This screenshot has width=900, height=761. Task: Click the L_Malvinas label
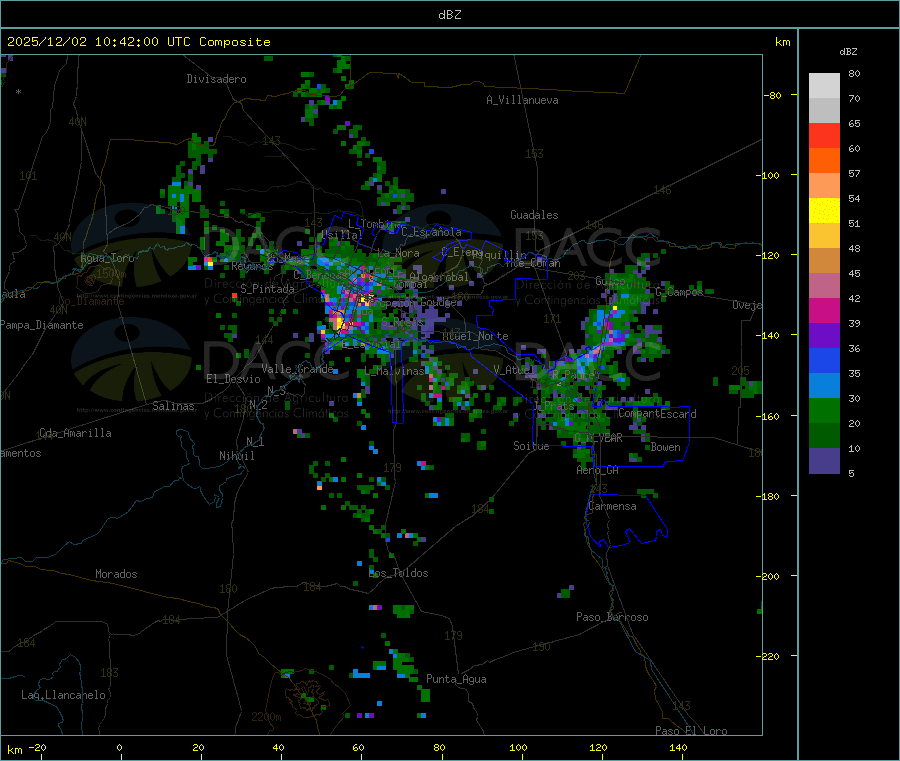coord(394,371)
